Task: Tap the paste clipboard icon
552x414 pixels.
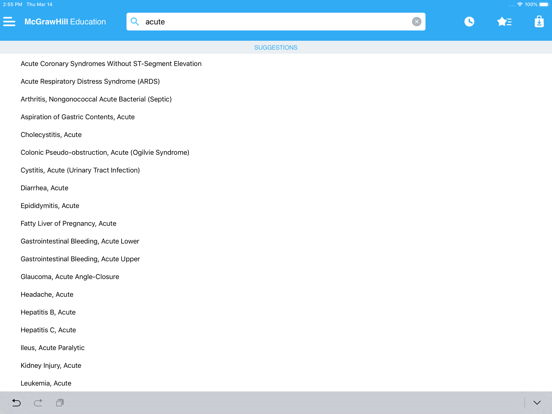Action: pyautogui.click(x=60, y=403)
